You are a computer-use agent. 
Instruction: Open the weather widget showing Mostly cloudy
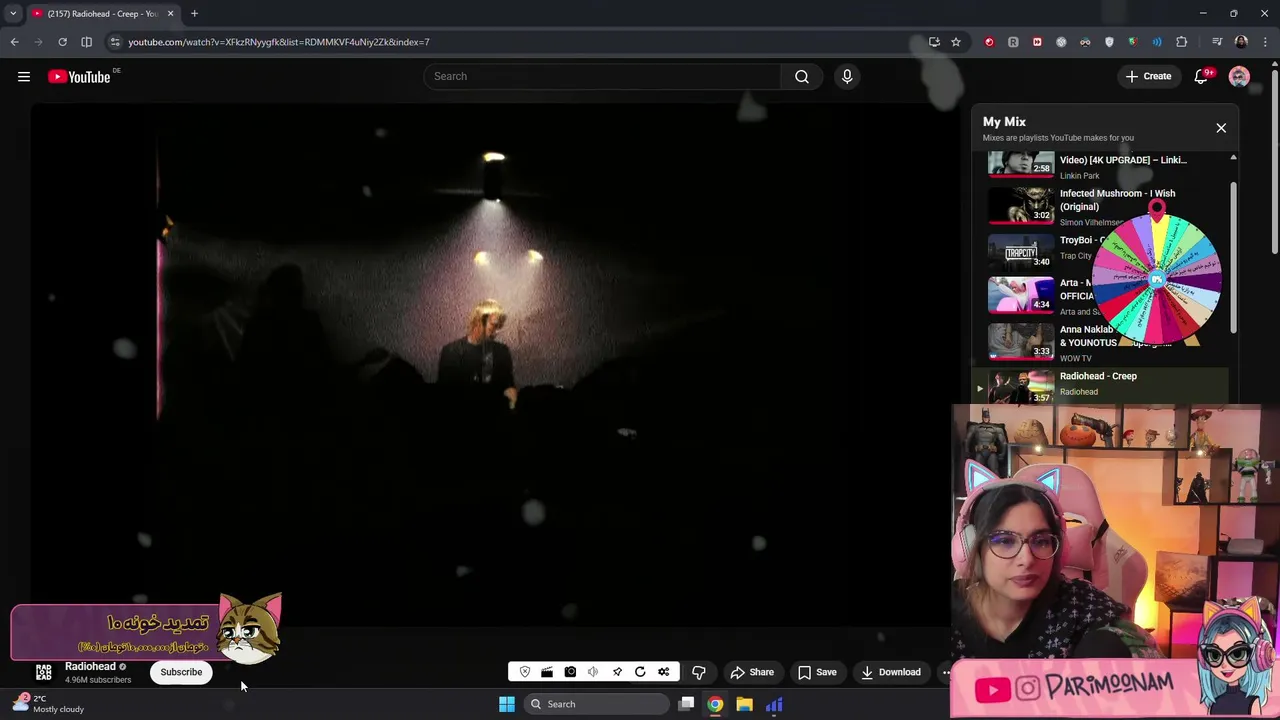pos(48,704)
